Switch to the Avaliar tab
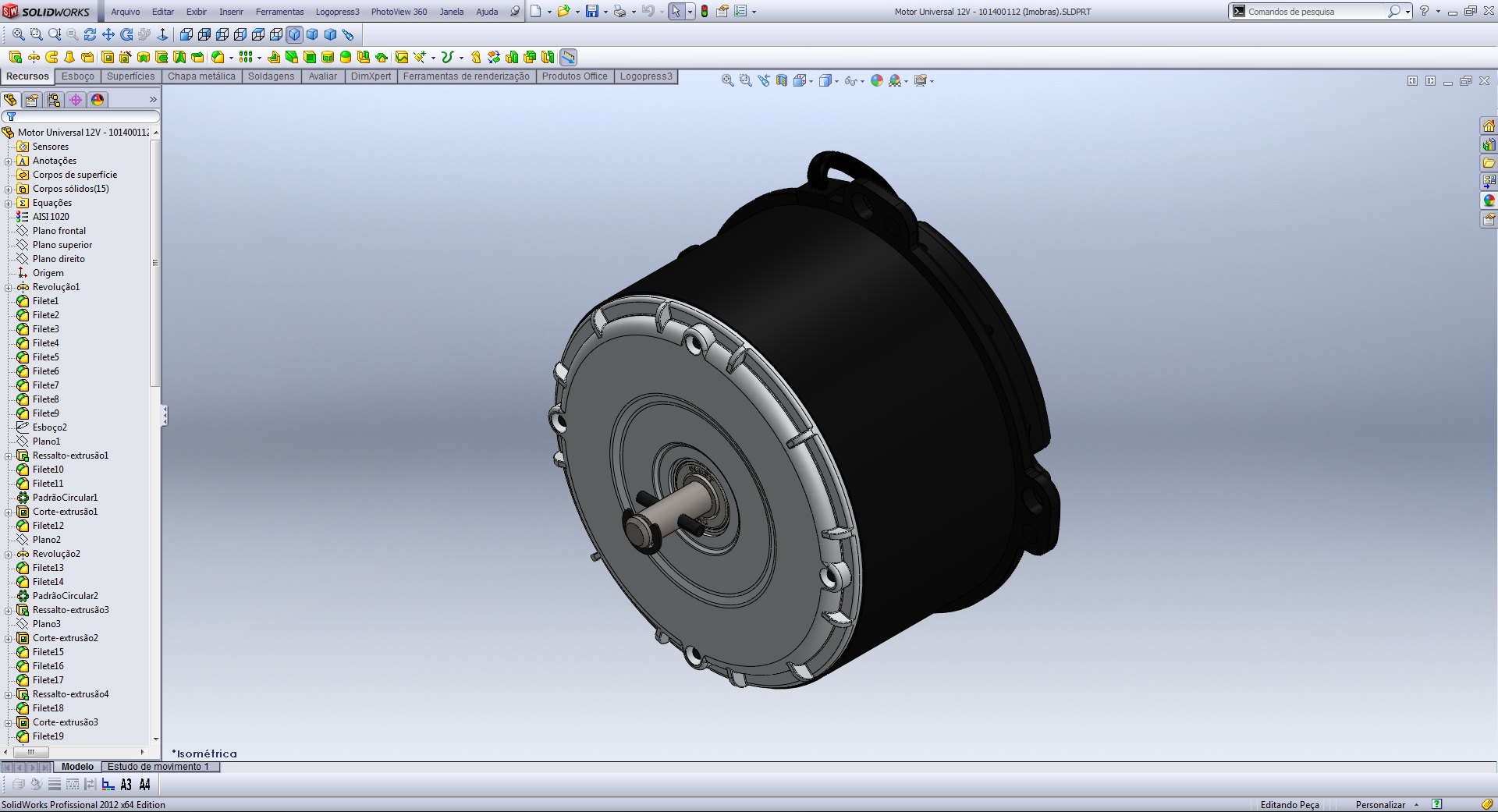 (x=323, y=76)
